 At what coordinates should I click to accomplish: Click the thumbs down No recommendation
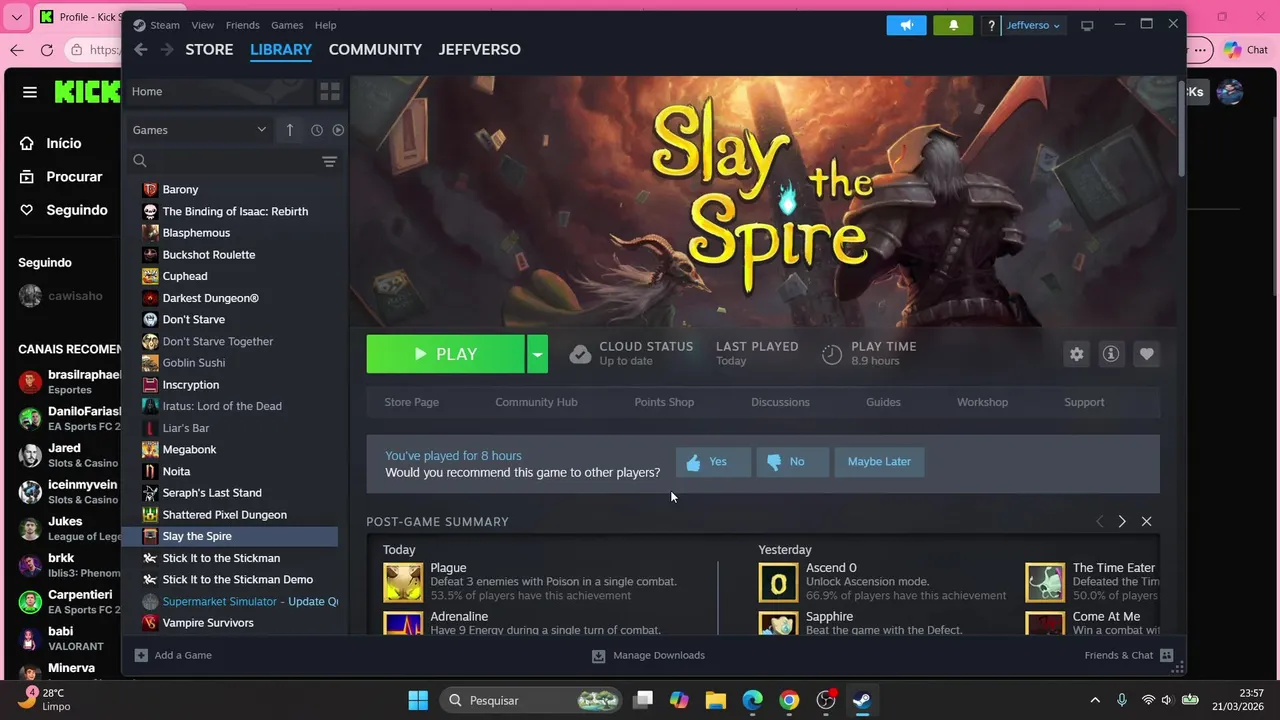(792, 462)
